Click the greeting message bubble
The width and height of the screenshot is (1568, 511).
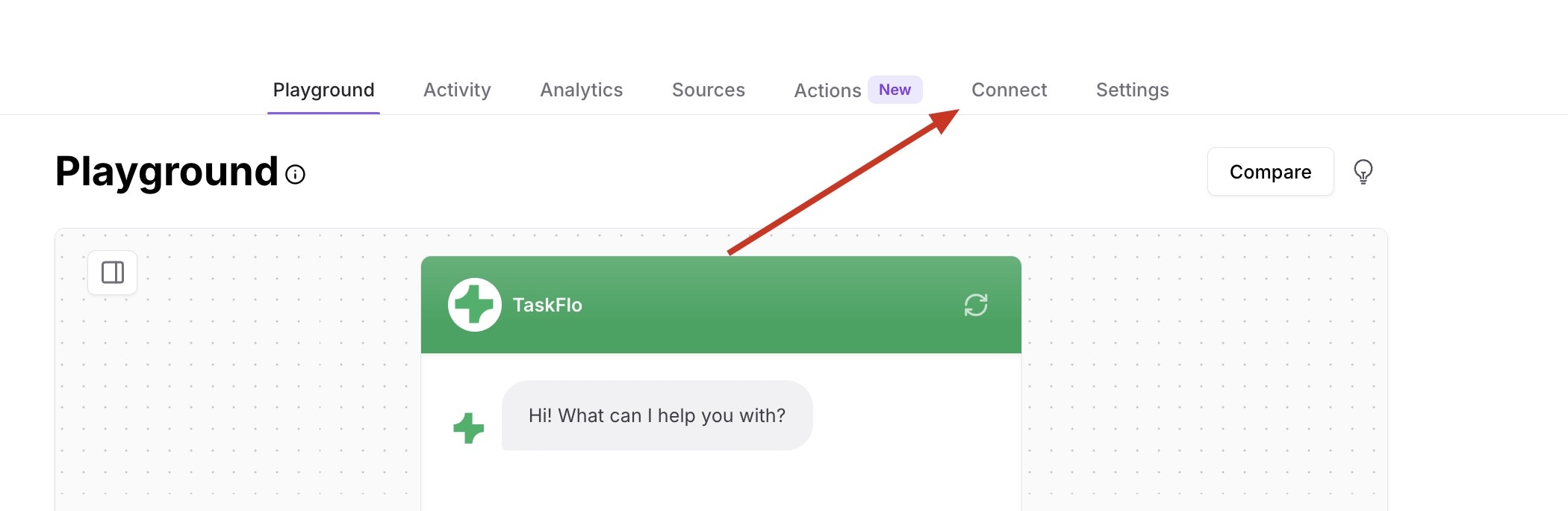tap(657, 415)
